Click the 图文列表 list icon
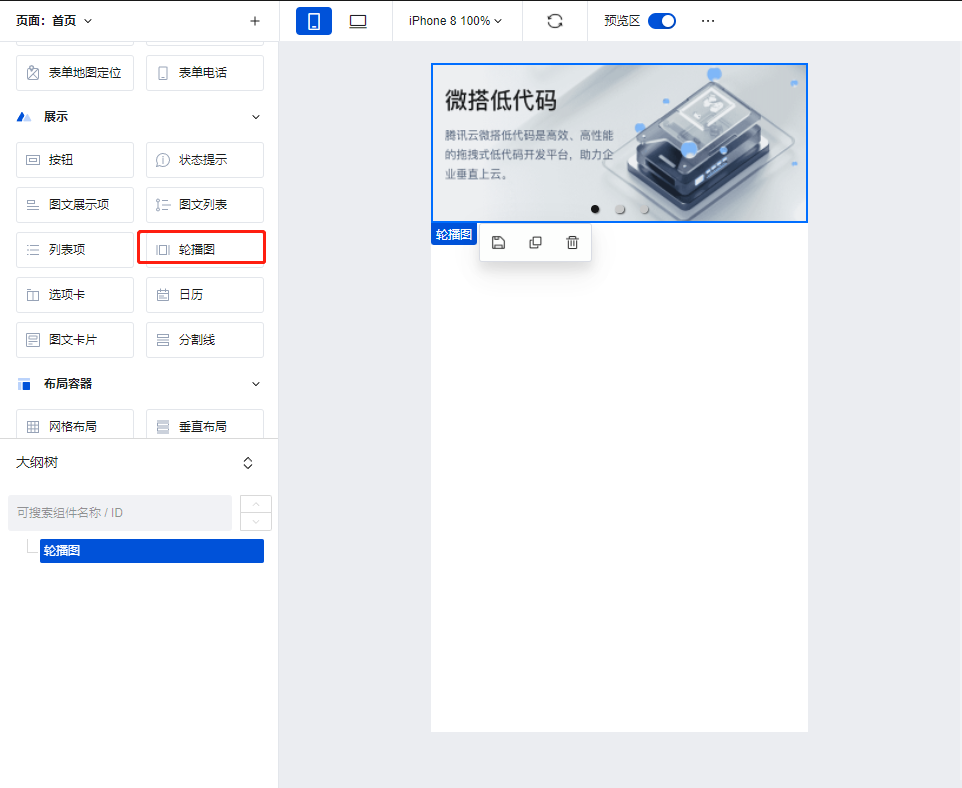 coord(163,205)
